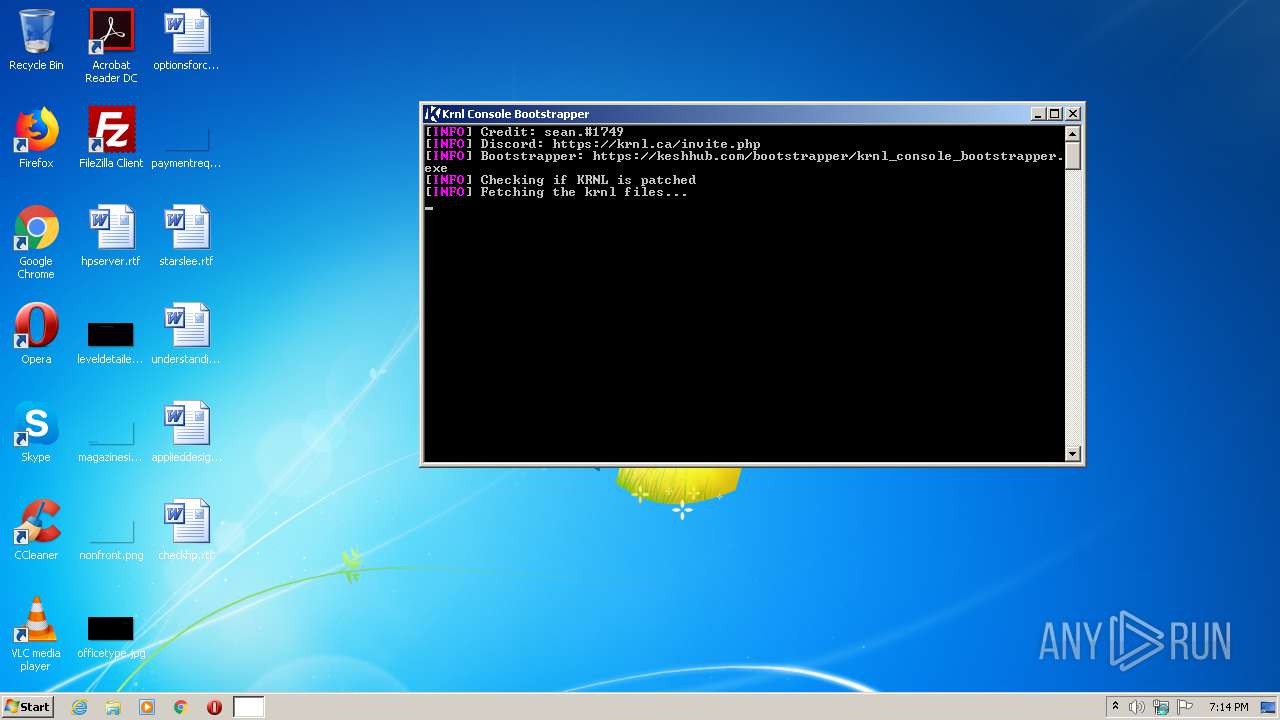The image size is (1280, 720).
Task: Open Krnl Console Bootstrapper system menu icon
Action: click(x=432, y=114)
